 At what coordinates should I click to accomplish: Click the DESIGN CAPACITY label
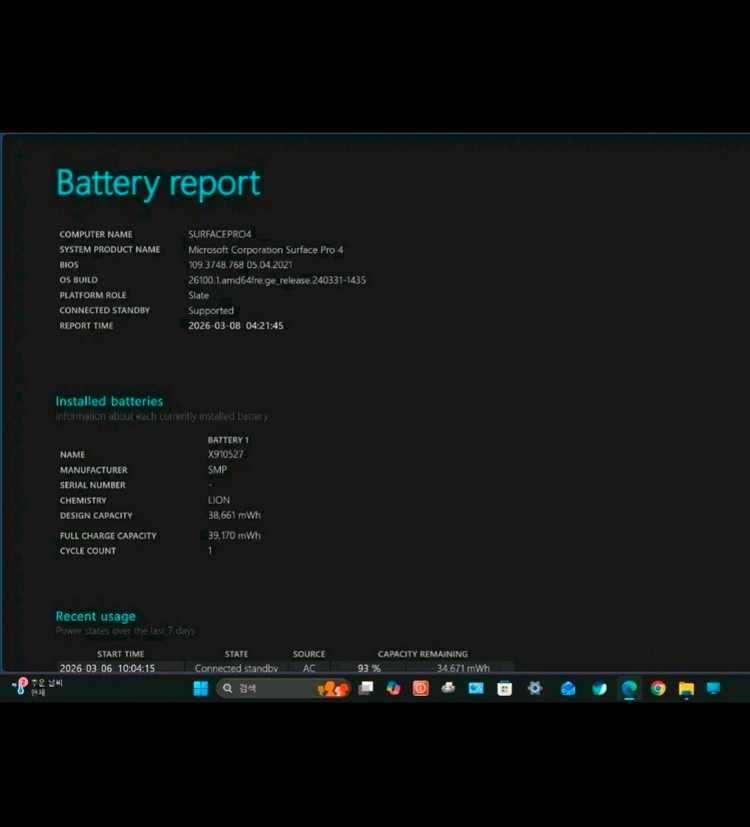(96, 515)
